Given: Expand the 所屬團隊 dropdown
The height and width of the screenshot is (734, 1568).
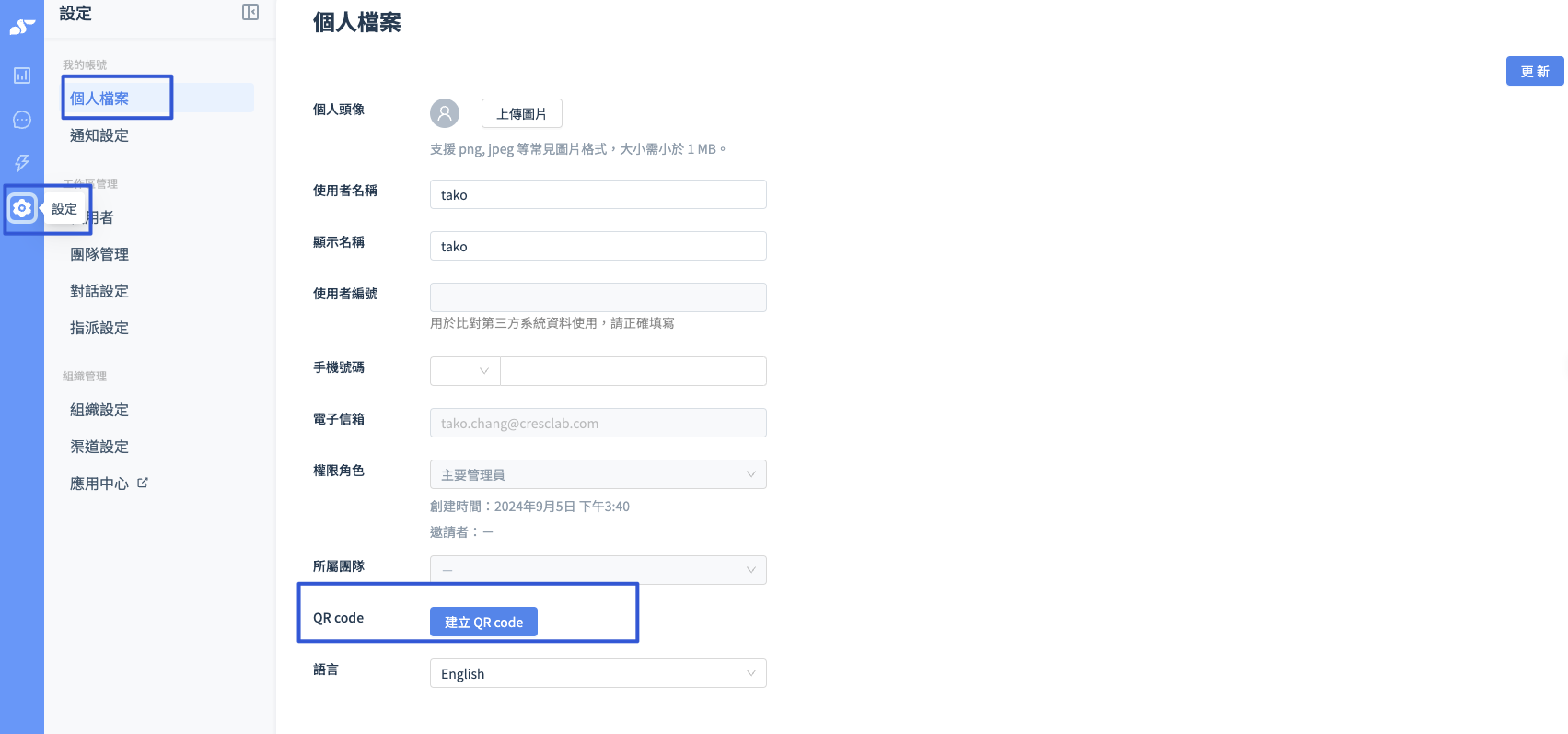Looking at the screenshot, I should (598, 570).
